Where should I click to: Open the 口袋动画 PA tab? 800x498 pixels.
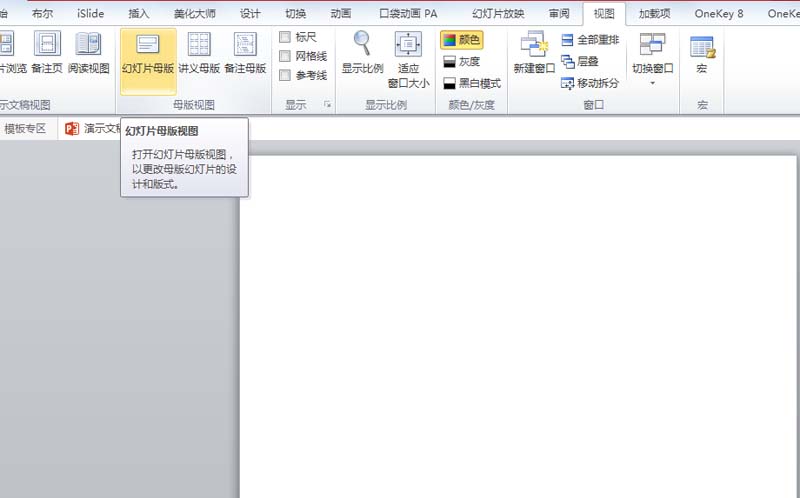pos(408,14)
